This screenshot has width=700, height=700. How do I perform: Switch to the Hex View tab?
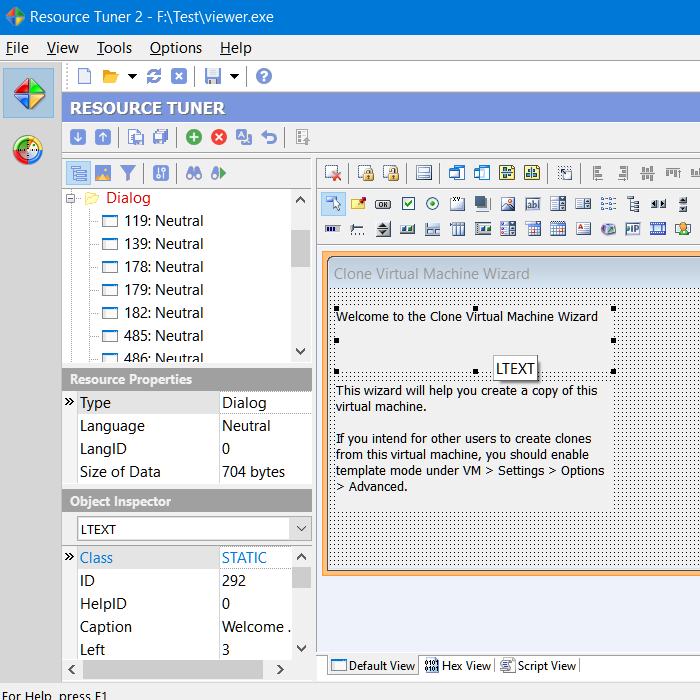coord(458,666)
